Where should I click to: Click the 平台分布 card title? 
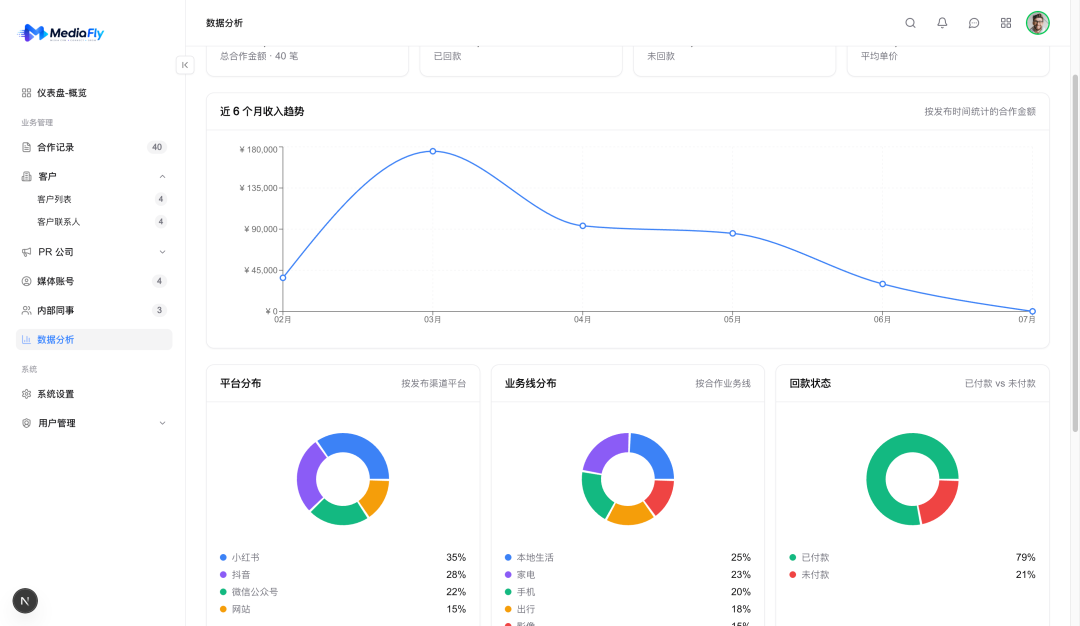(x=240, y=383)
